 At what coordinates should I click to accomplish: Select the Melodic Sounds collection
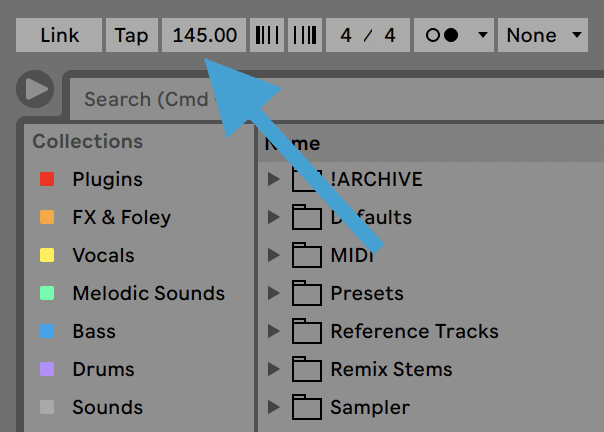(148, 293)
